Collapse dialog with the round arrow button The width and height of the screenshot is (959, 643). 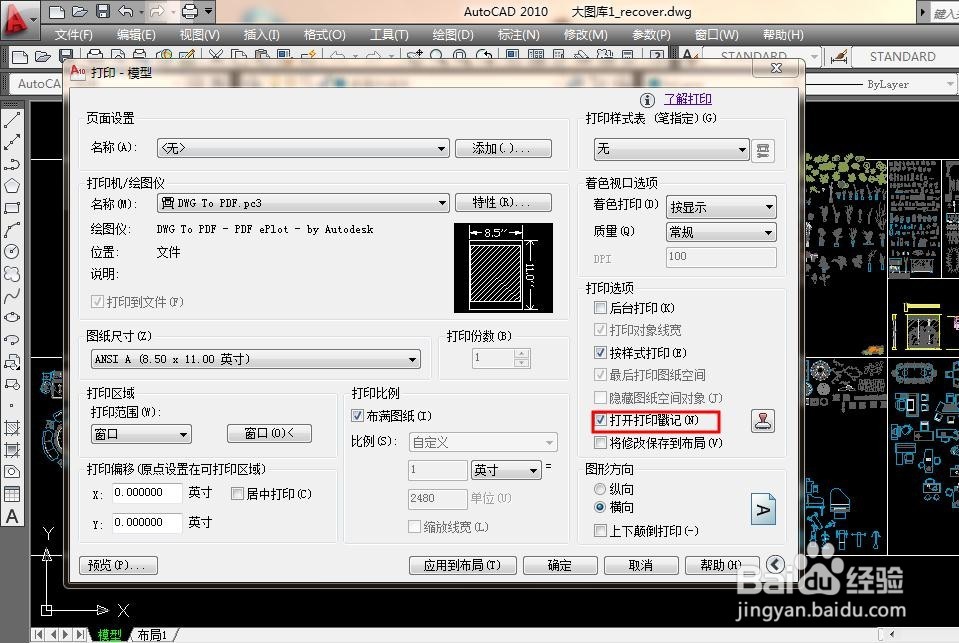click(776, 564)
